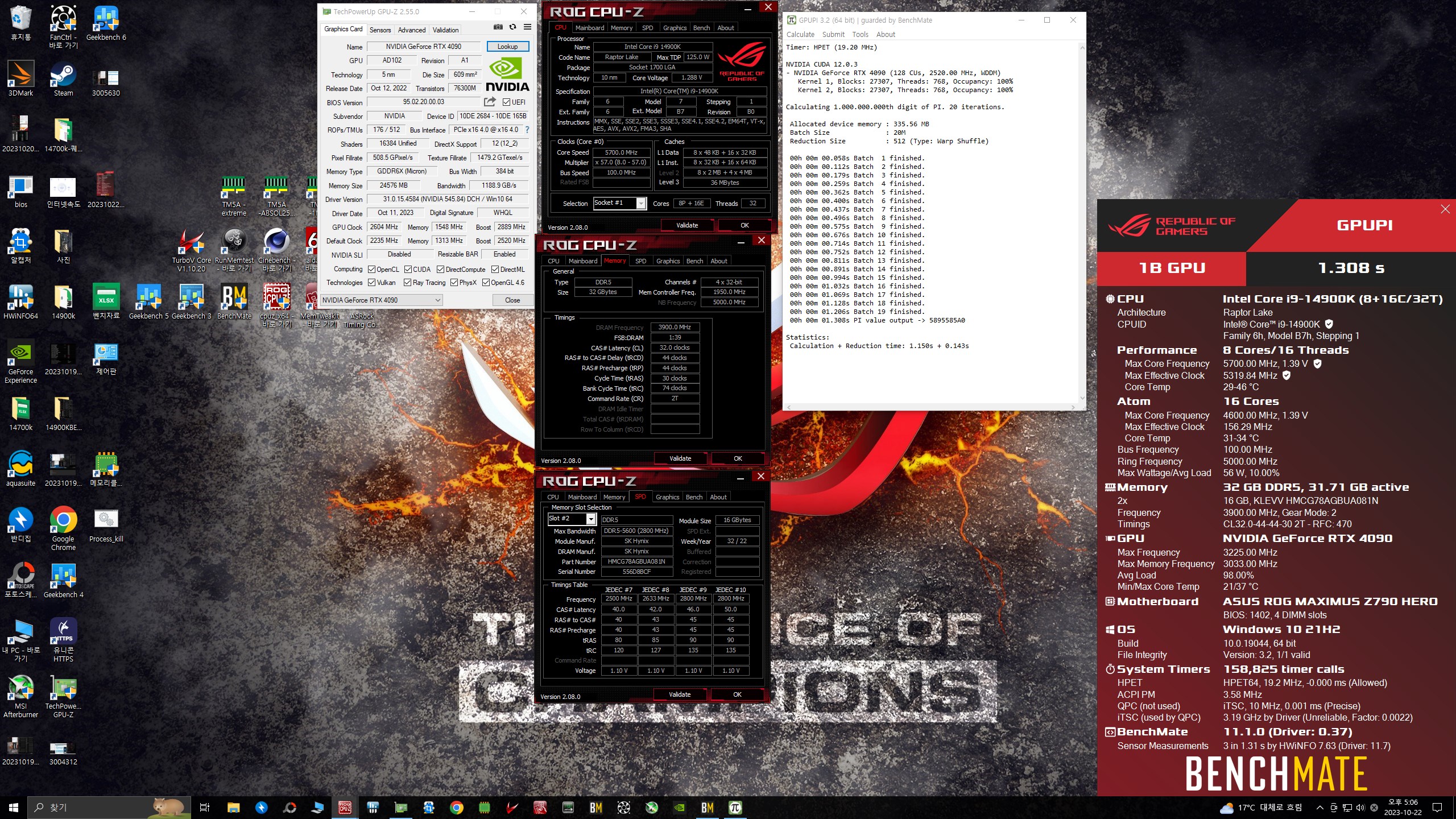The width and height of the screenshot is (1456, 819).
Task: Switch to Sensors tab in GPU-Z
Action: click(380, 30)
